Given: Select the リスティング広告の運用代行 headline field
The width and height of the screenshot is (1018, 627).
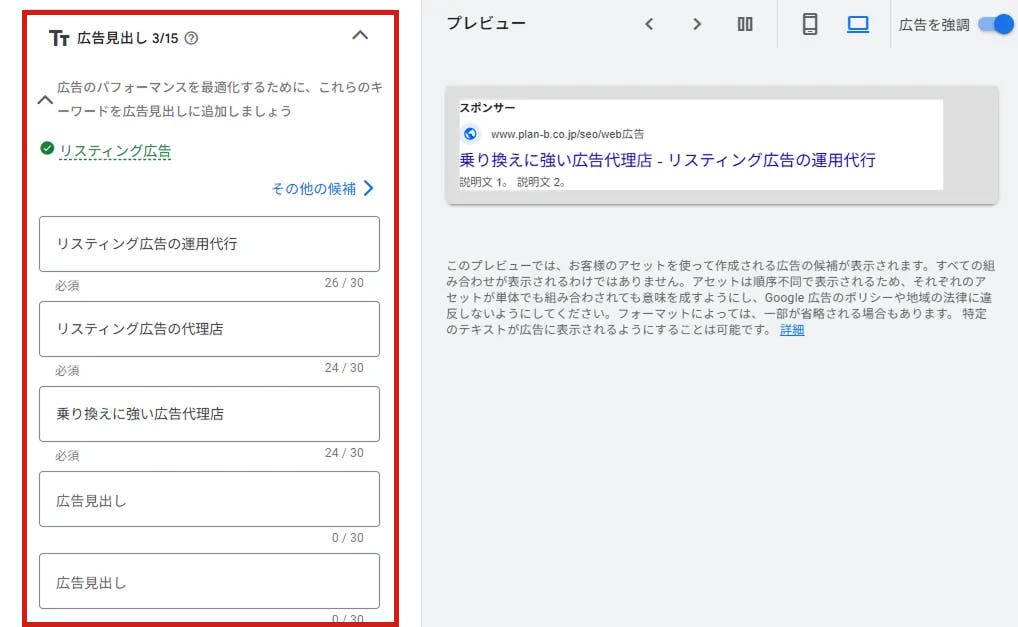Looking at the screenshot, I should click(208, 243).
